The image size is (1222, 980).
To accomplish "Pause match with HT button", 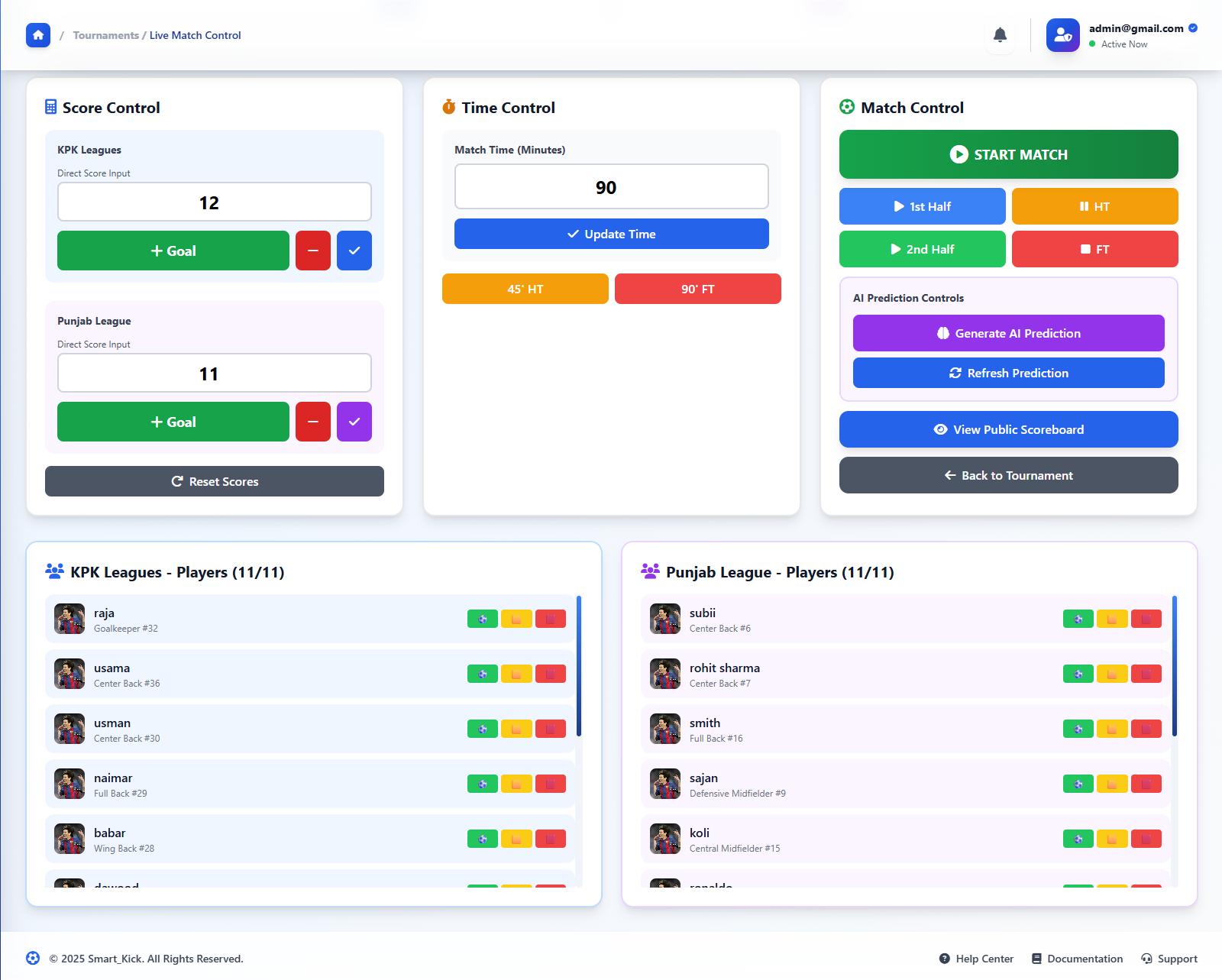I will pyautogui.click(x=1094, y=206).
